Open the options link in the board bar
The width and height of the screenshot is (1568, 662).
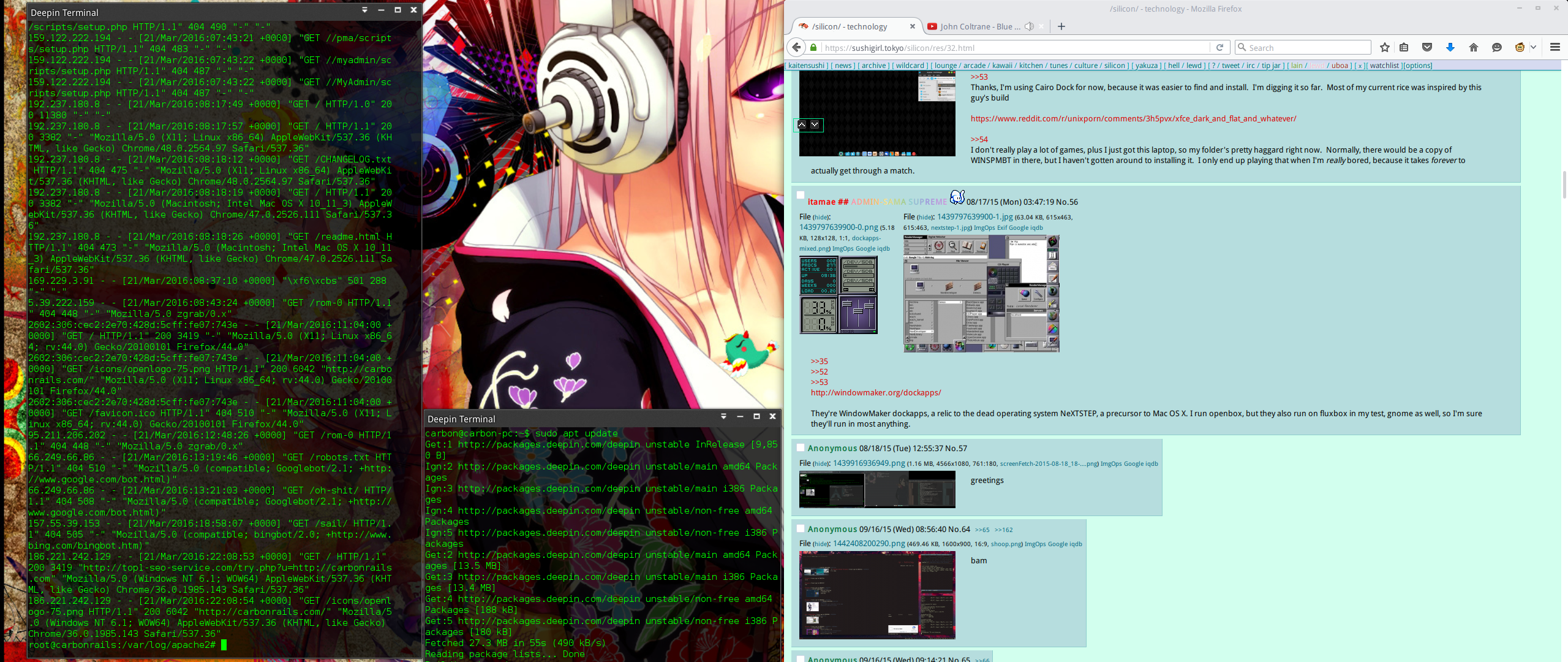pos(1417,66)
